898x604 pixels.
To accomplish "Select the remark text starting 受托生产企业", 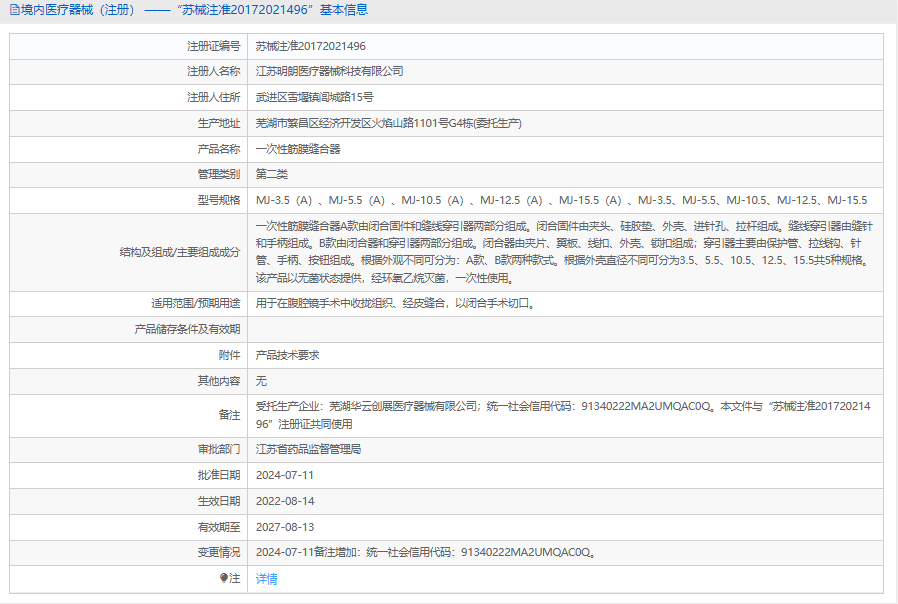I will click(x=563, y=415).
